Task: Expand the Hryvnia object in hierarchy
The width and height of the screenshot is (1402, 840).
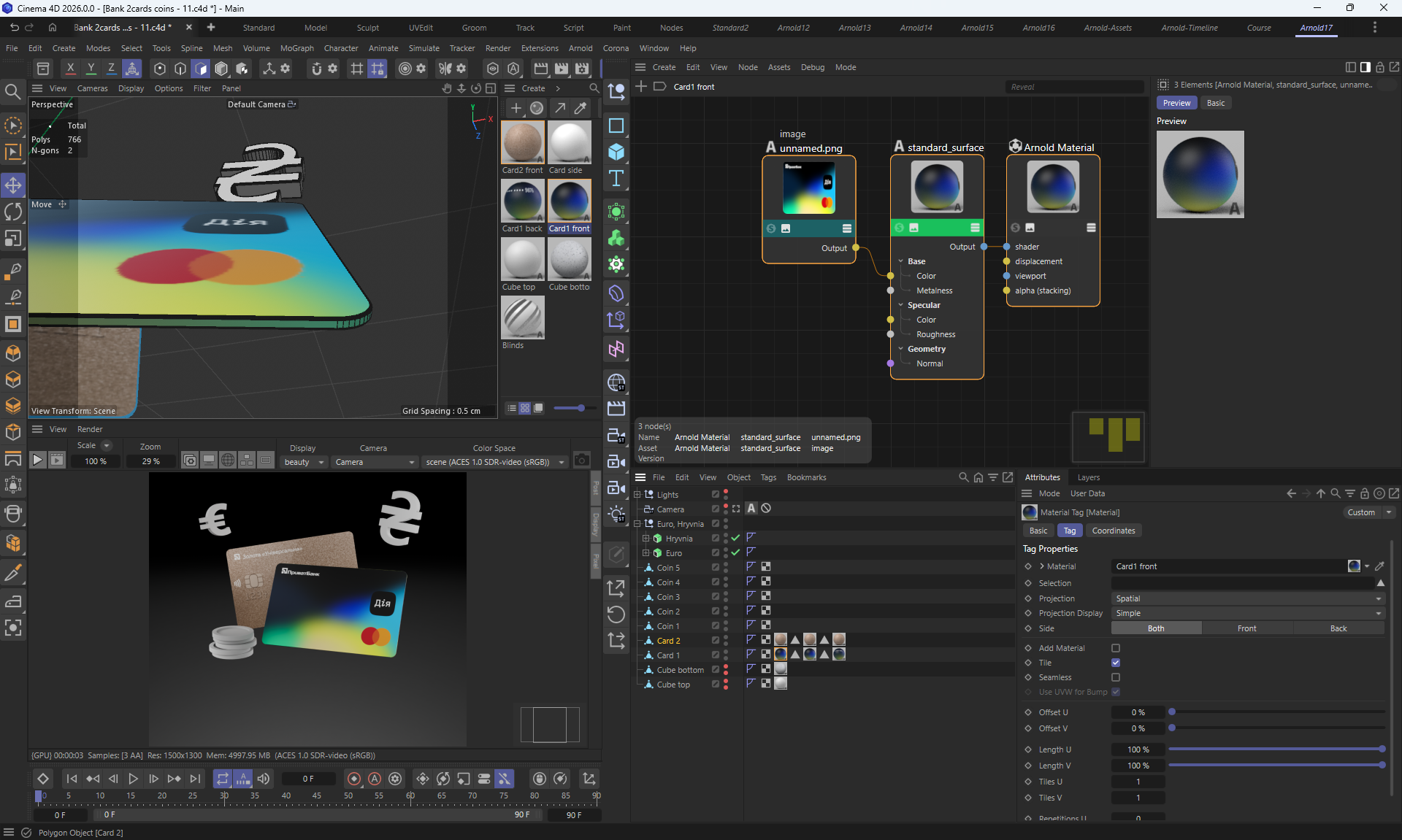Action: (646, 539)
